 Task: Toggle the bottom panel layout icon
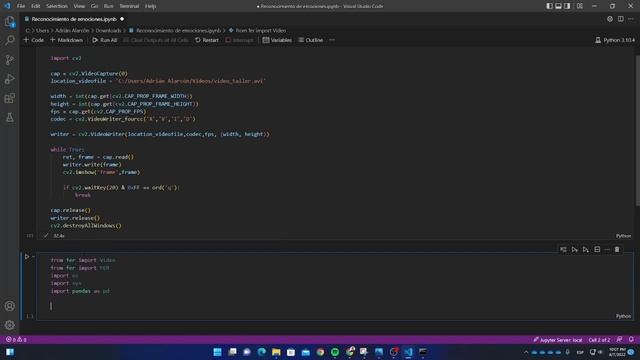tap(558, 6)
